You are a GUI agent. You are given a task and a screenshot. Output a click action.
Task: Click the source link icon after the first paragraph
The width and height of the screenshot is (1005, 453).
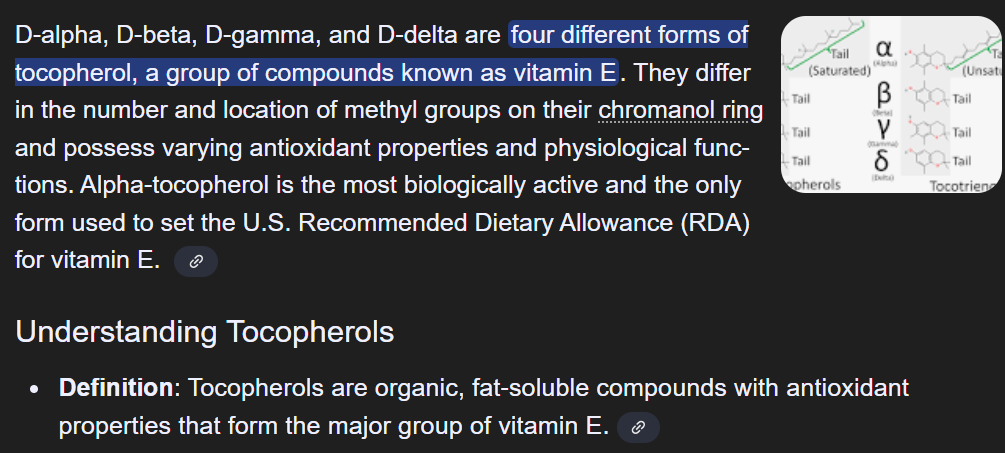196,261
